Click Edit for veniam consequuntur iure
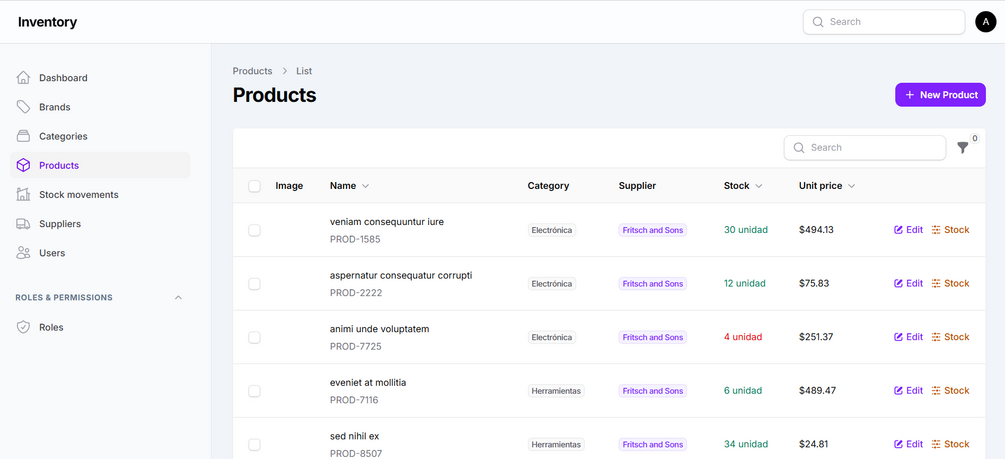 point(908,230)
